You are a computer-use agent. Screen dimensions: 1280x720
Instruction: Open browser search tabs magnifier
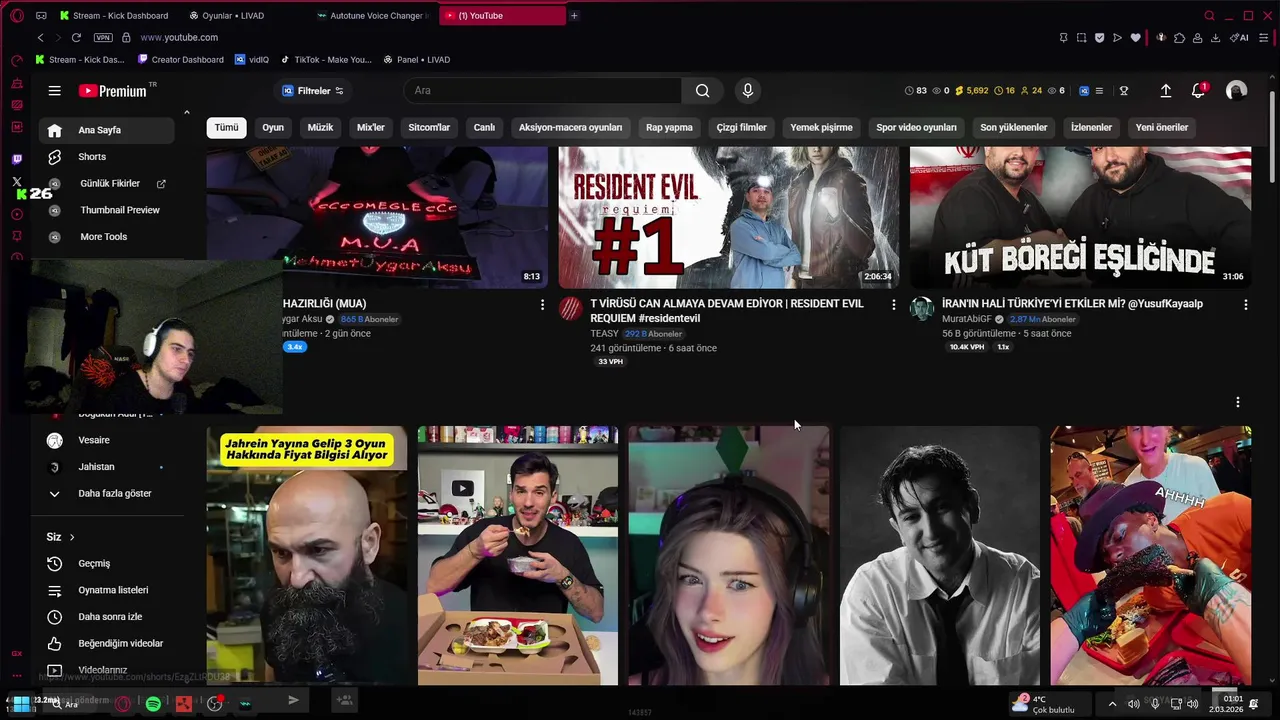(1209, 16)
